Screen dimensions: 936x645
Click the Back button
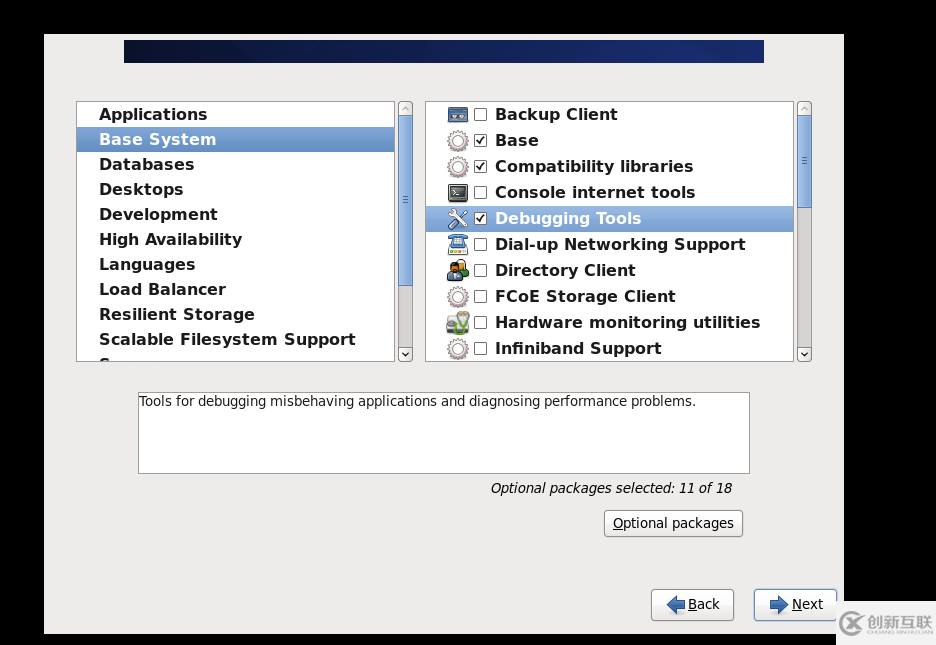[692, 605]
